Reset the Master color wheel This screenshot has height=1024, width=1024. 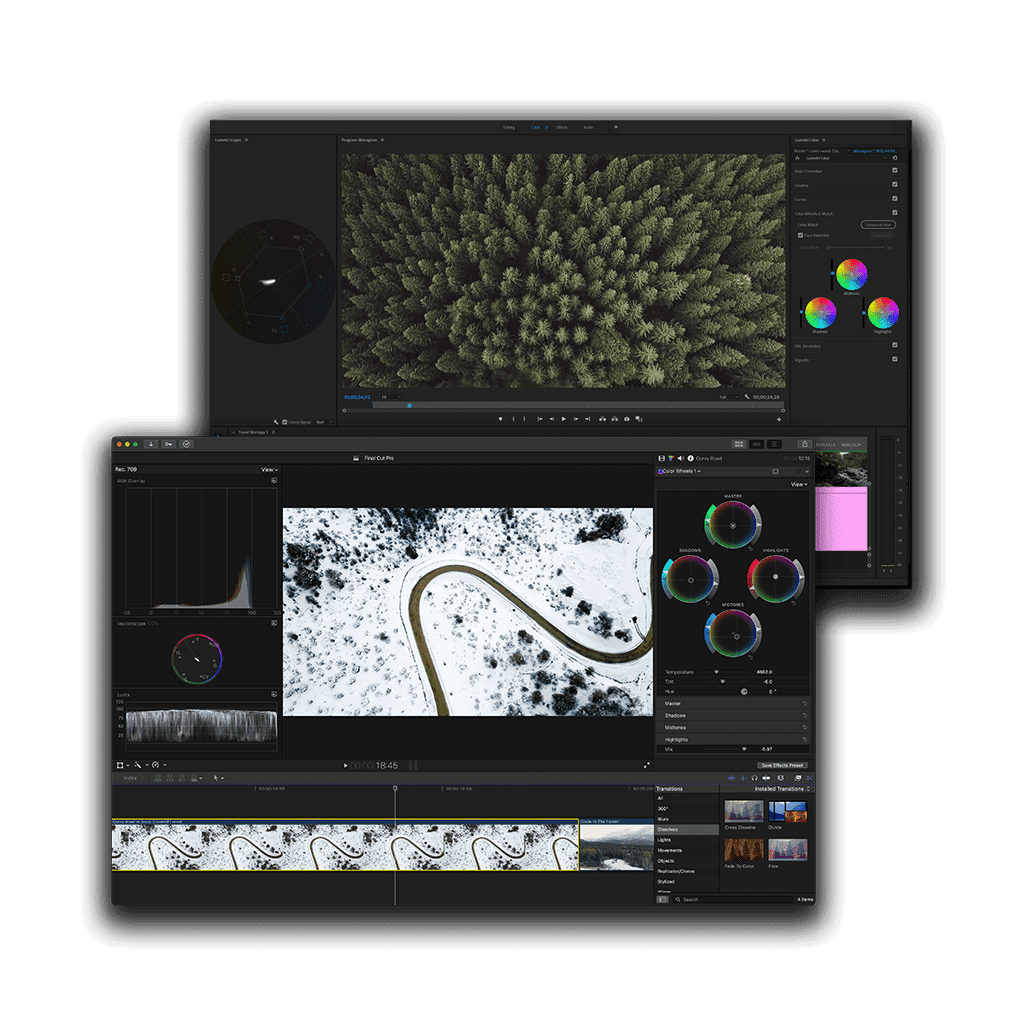[750, 548]
